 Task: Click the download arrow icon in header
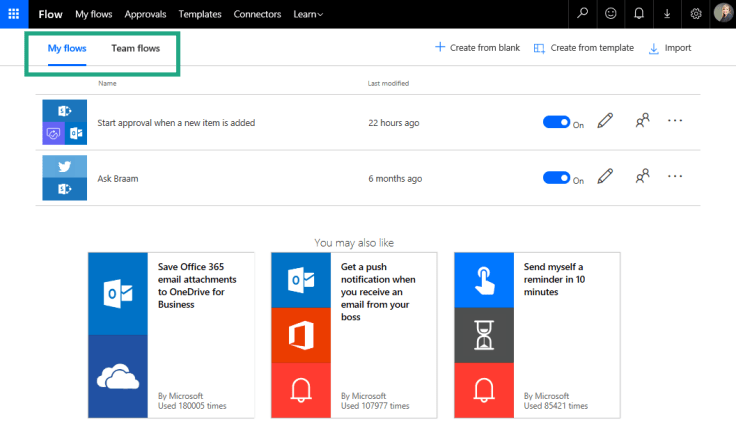coord(667,14)
